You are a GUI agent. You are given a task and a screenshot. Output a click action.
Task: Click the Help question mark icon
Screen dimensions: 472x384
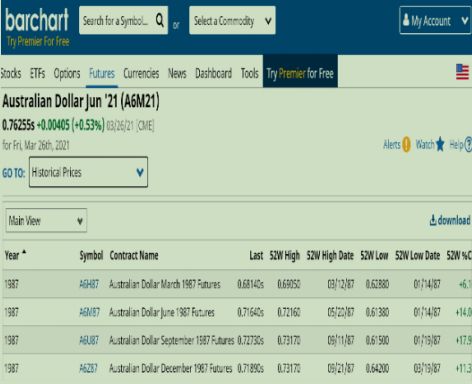tap(468, 145)
